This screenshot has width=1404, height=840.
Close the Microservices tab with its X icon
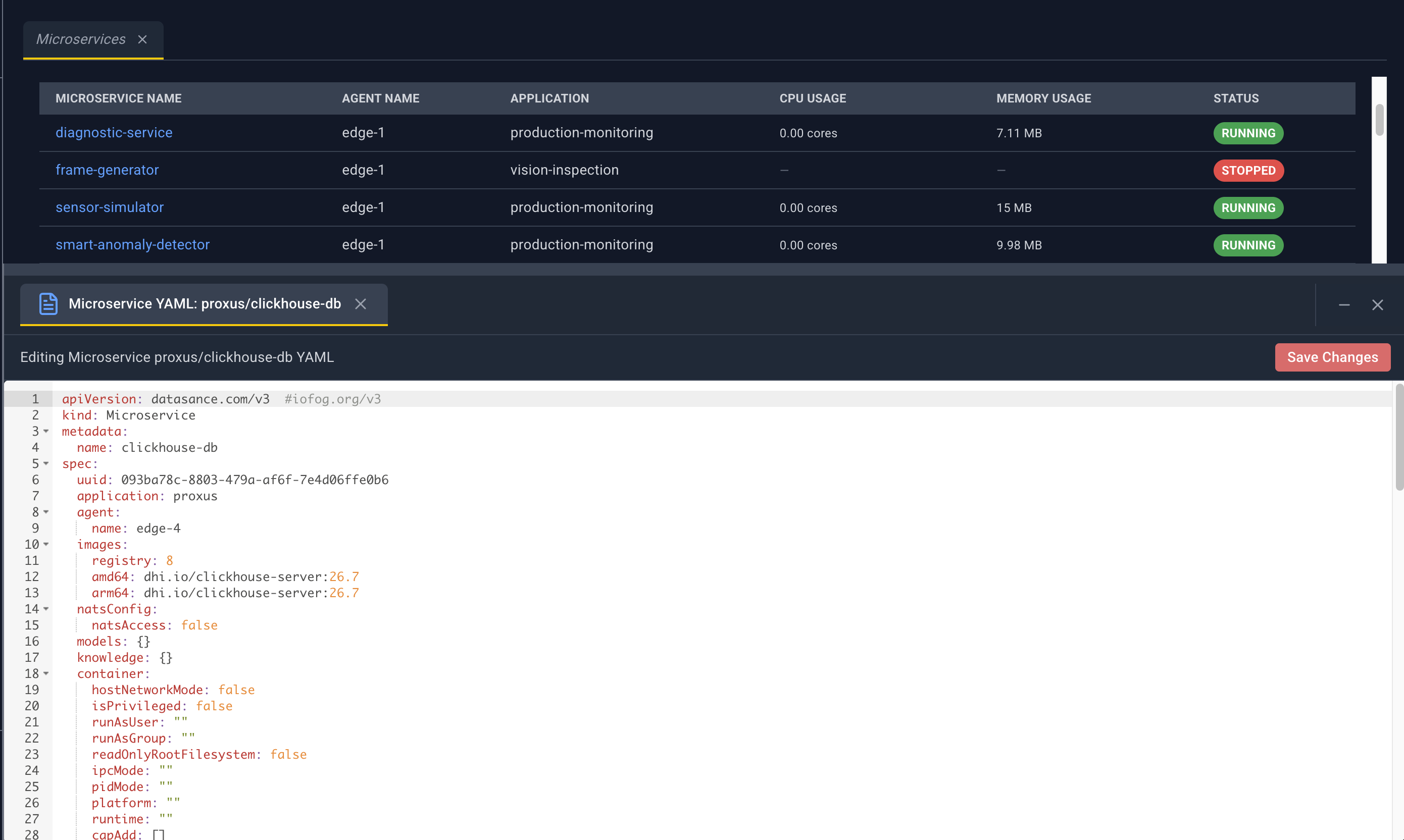[142, 39]
